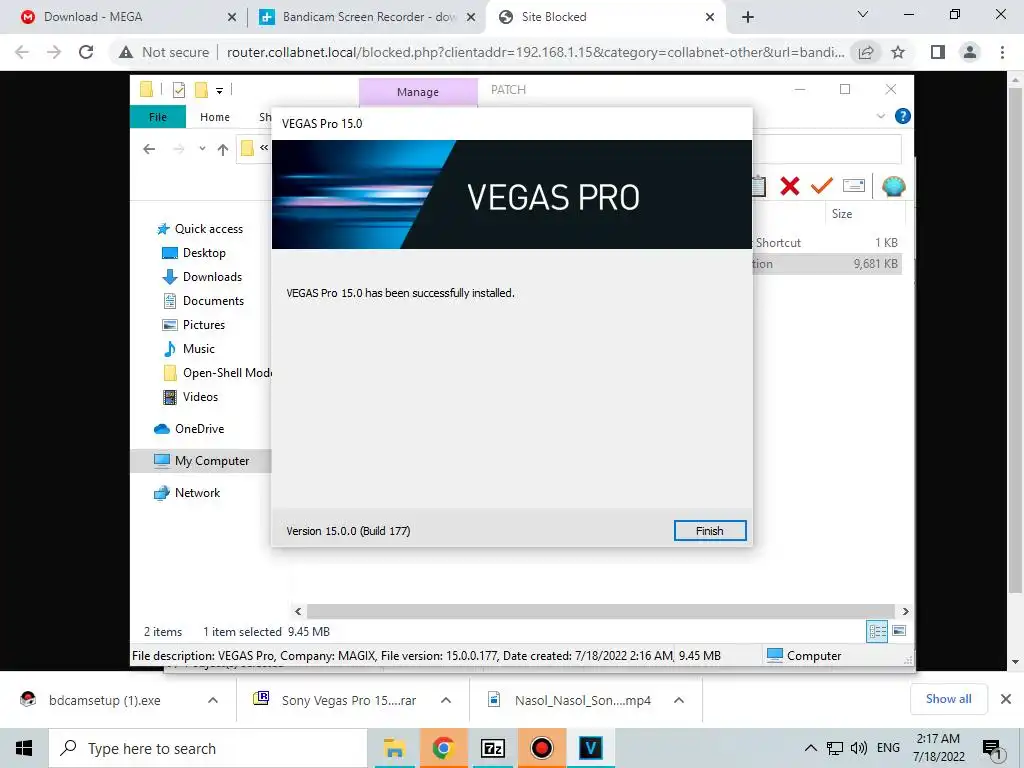Select the 1 KB Shortcut row
The width and height of the screenshot is (1024, 768).
827,242
